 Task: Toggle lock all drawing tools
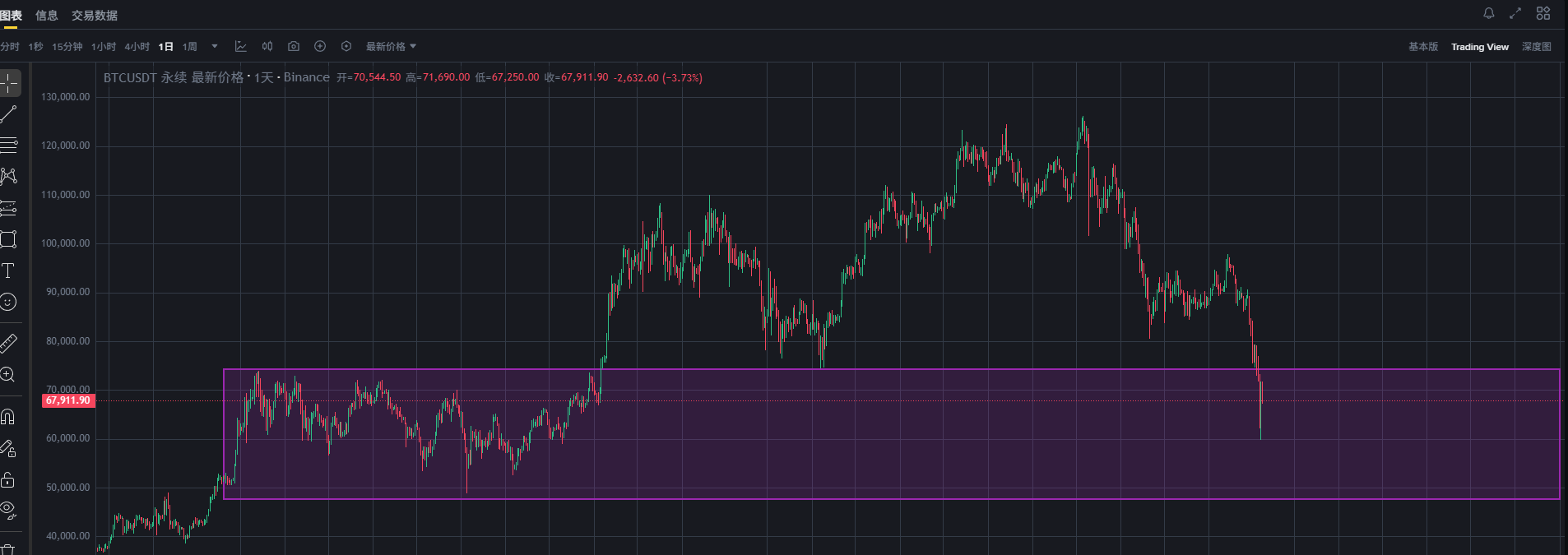(x=8, y=480)
